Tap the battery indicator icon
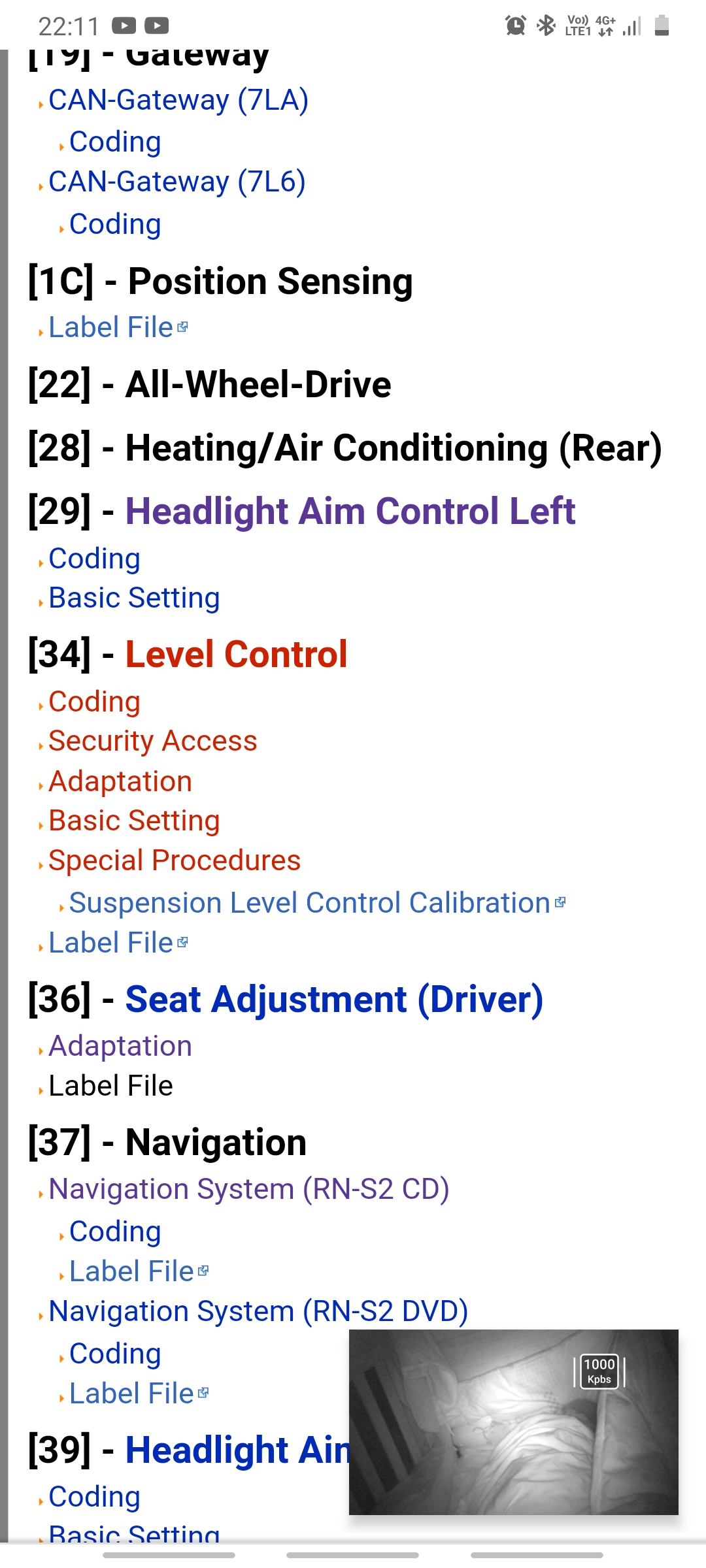Screen dimensions: 706x1568 point(662,25)
